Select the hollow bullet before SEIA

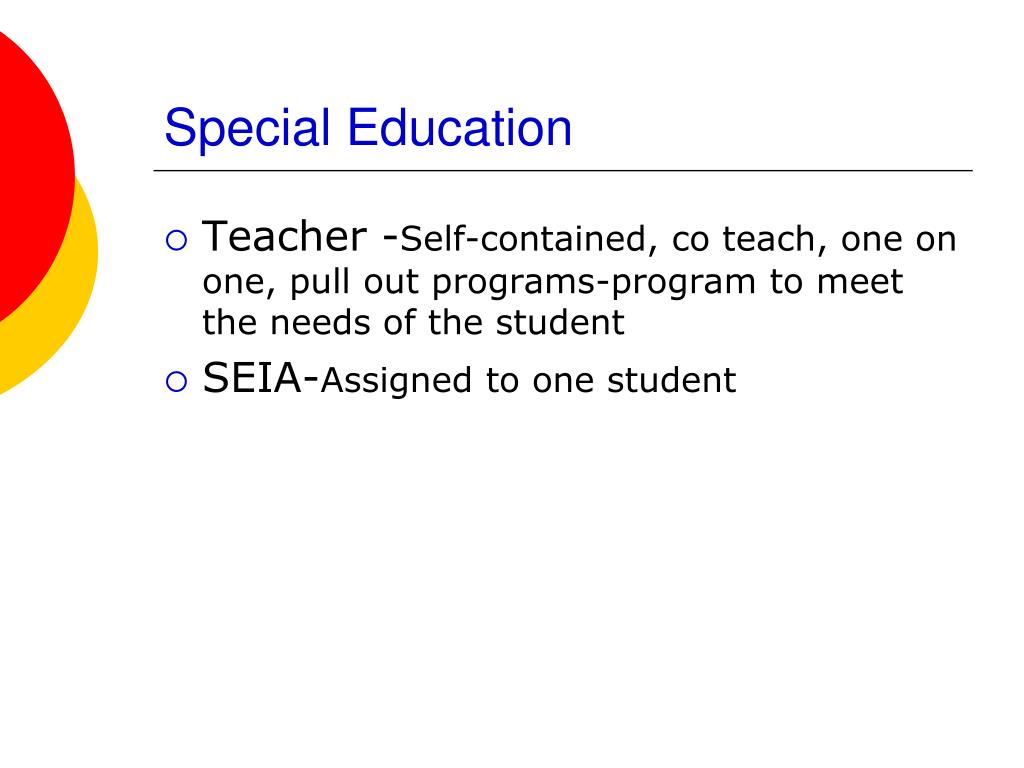pos(176,381)
